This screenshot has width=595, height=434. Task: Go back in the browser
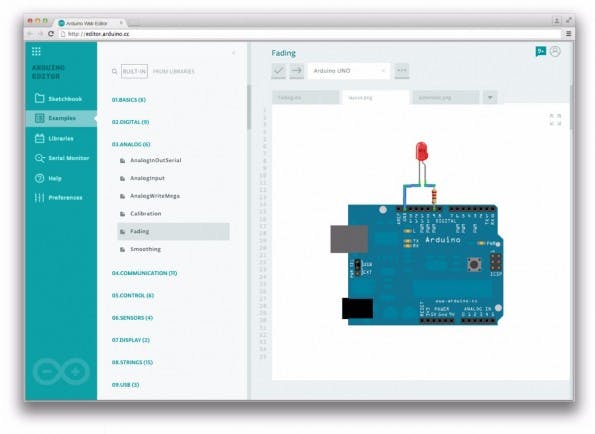(x=30, y=34)
